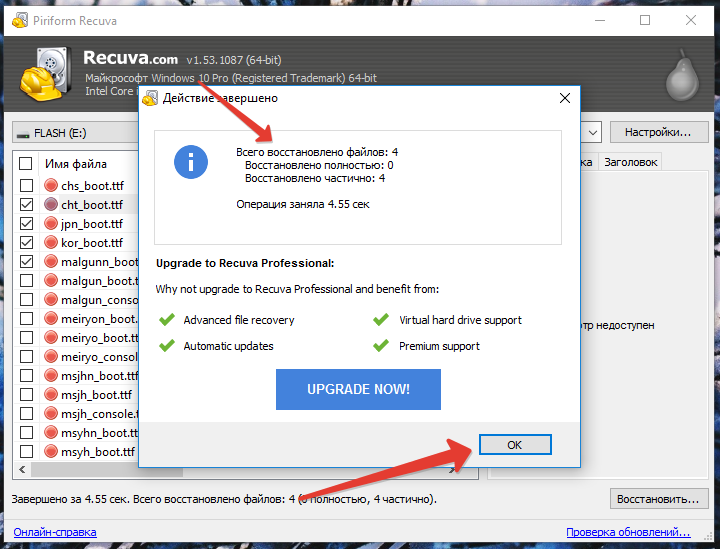Check the msyhn_boot checkbox
This screenshot has width=720, height=549.
(x=27, y=433)
